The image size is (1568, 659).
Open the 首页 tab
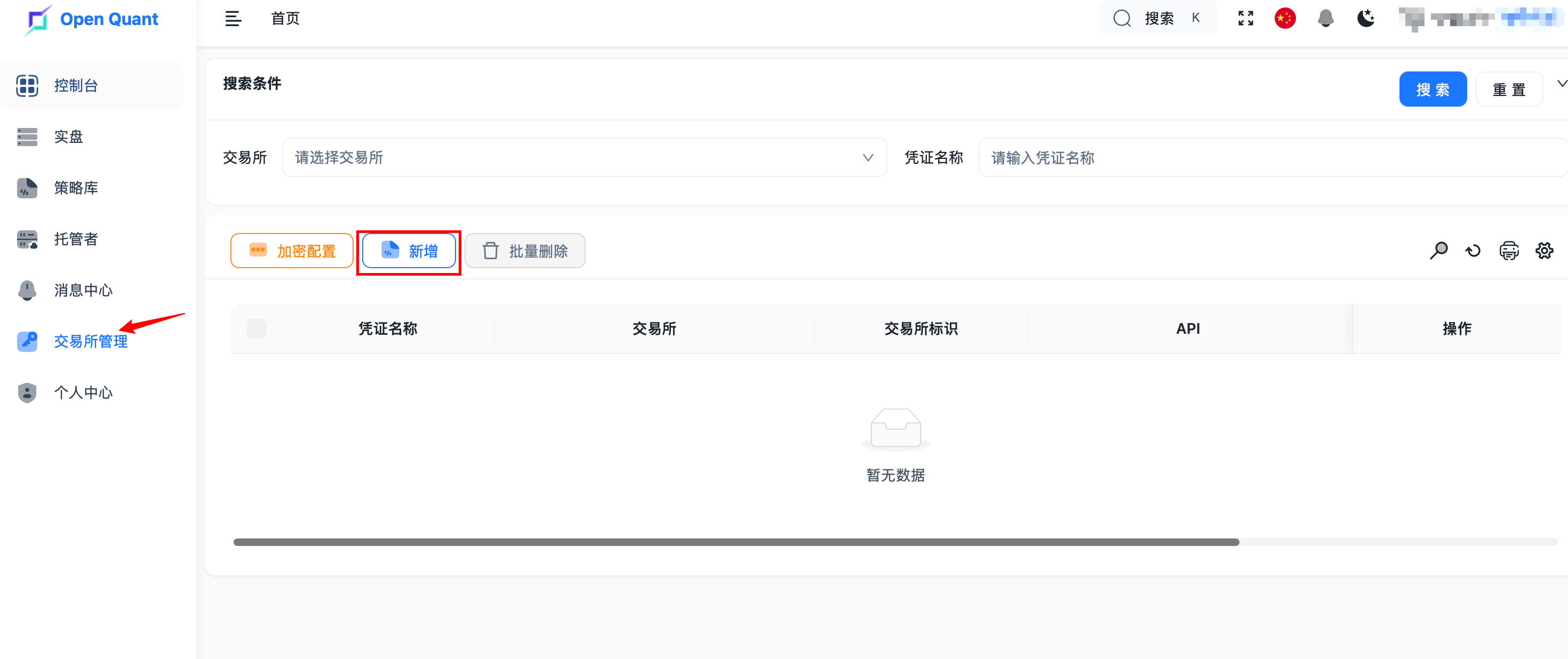click(285, 18)
